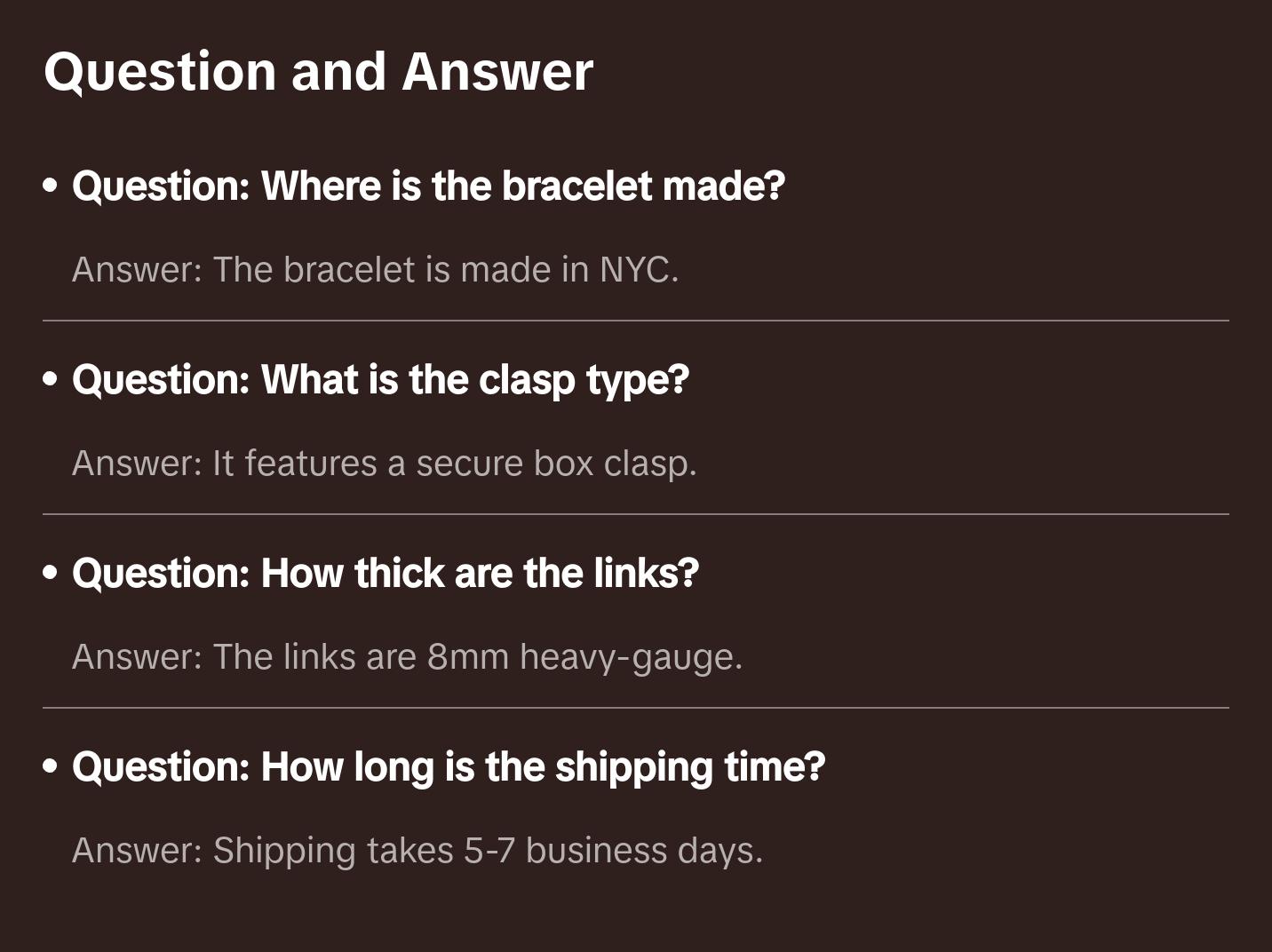Click the answer about bracelet made in NYC
The height and width of the screenshot is (952, 1272).
pyautogui.click(x=375, y=269)
